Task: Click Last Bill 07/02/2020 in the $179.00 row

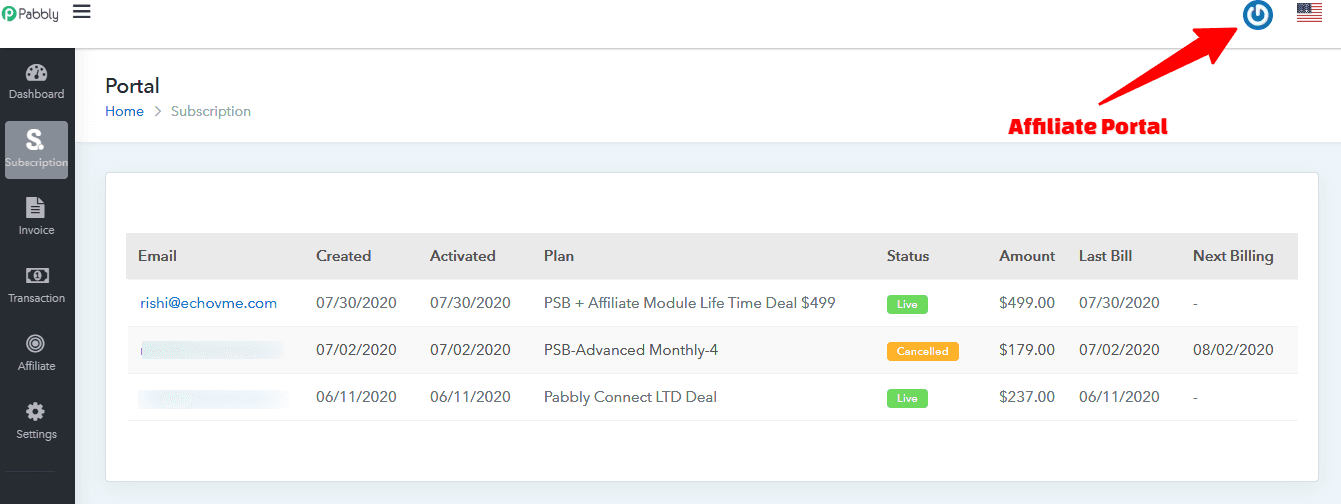Action: (x=1119, y=350)
